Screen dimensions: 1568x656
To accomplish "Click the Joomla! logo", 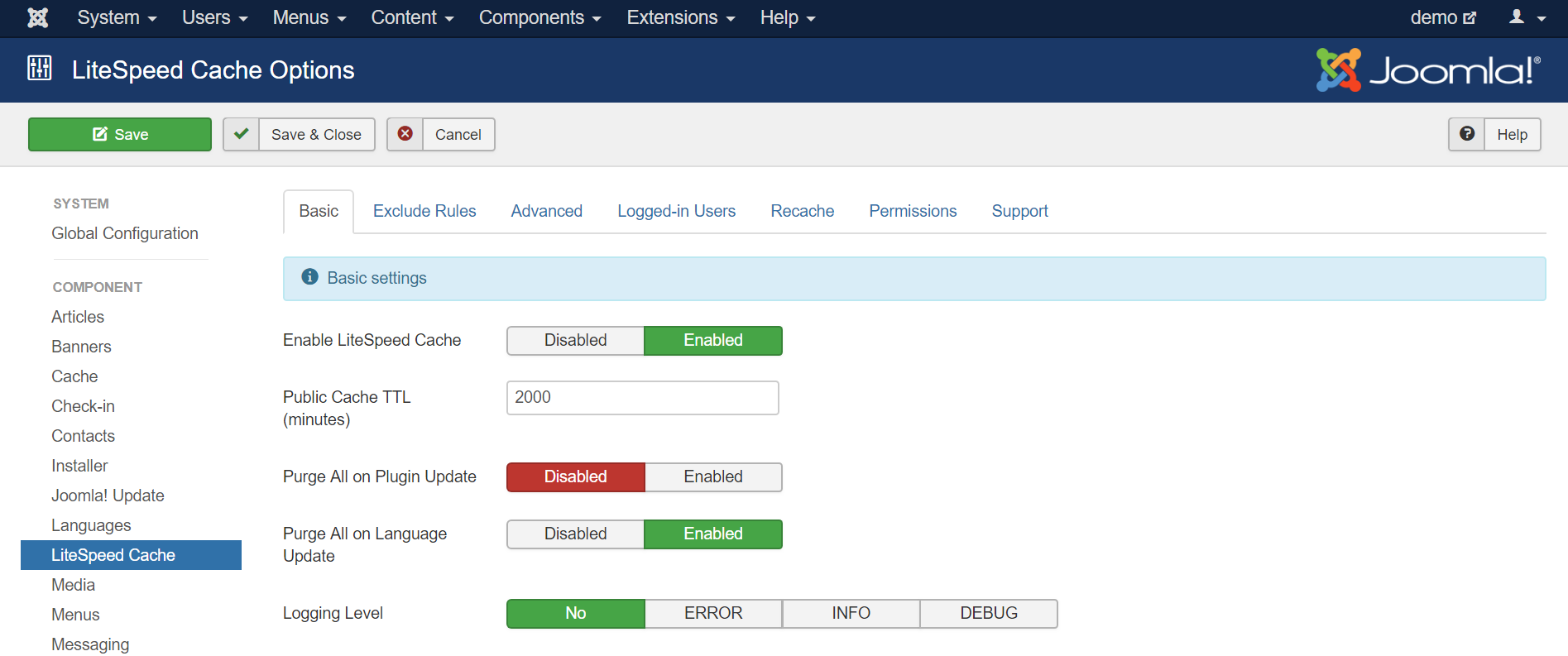I will pos(1429,69).
